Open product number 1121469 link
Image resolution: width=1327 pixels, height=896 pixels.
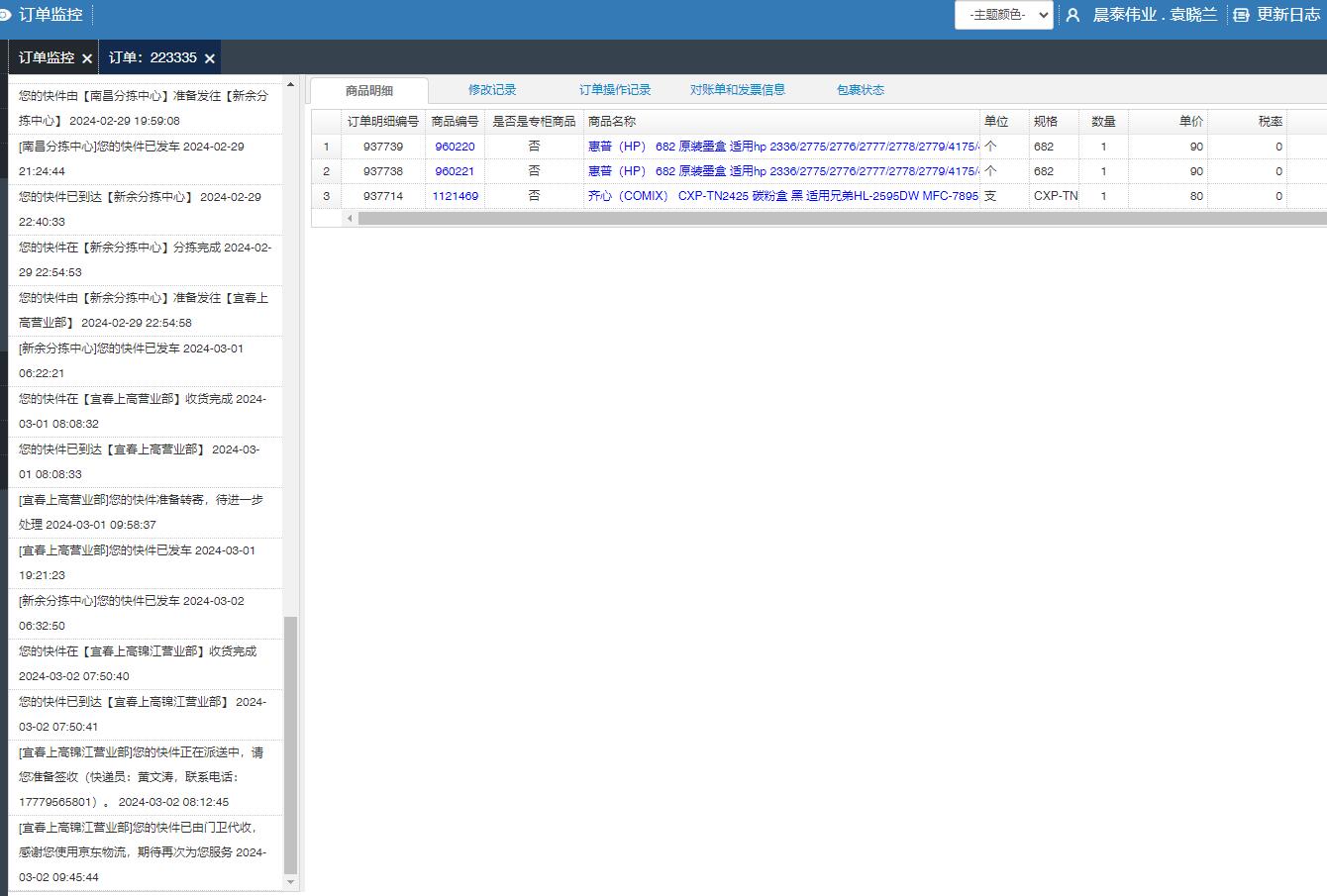455,196
